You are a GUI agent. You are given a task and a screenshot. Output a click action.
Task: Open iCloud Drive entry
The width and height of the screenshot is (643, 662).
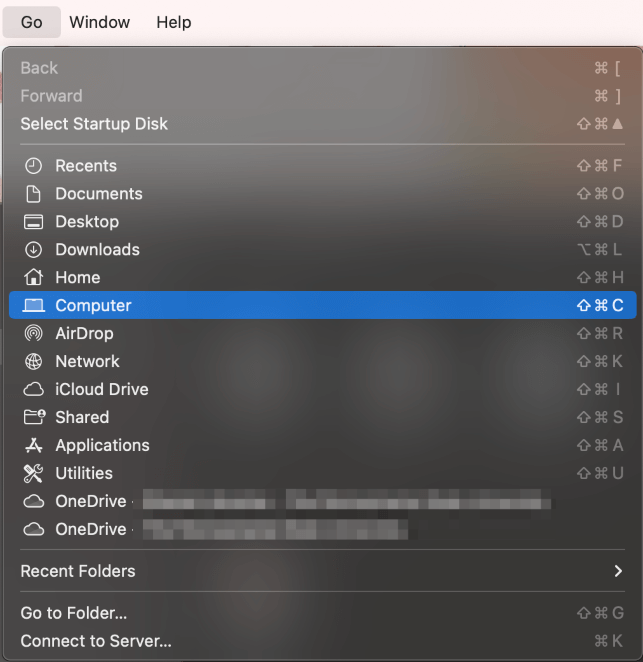point(323,389)
